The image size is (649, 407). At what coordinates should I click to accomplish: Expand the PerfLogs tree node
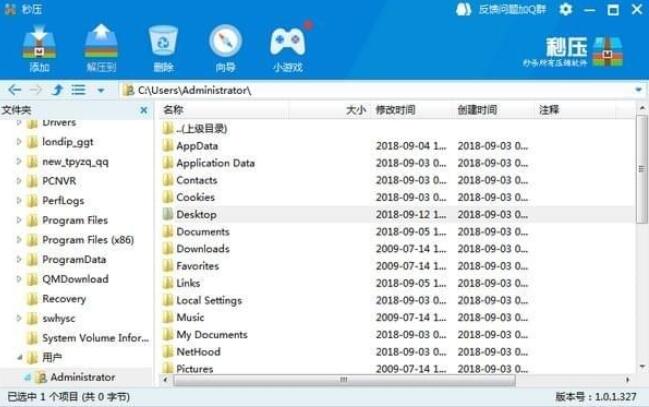coord(19,201)
